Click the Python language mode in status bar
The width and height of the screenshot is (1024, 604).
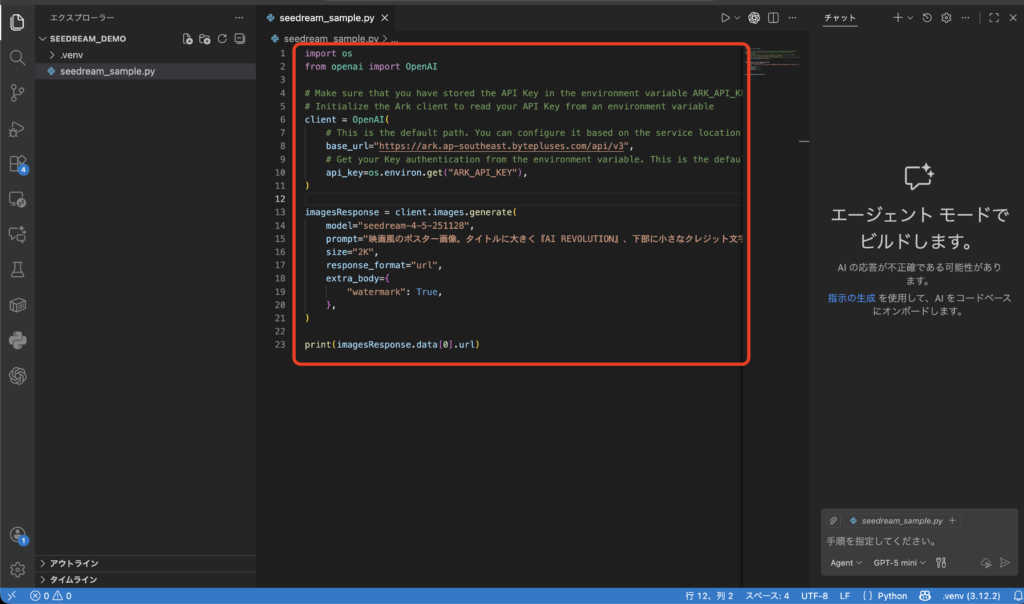(x=886, y=596)
